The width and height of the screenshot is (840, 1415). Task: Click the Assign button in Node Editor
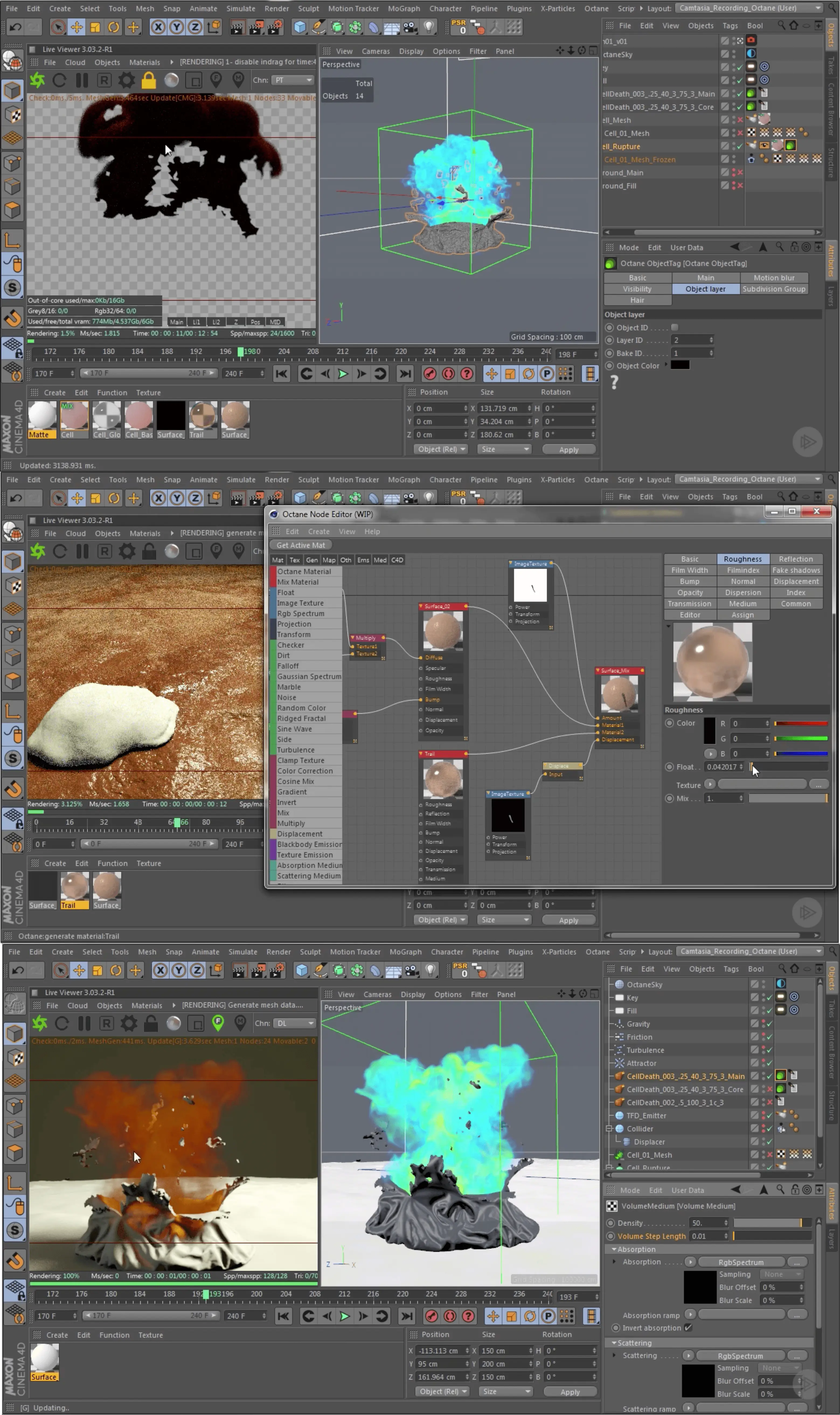(x=743, y=615)
